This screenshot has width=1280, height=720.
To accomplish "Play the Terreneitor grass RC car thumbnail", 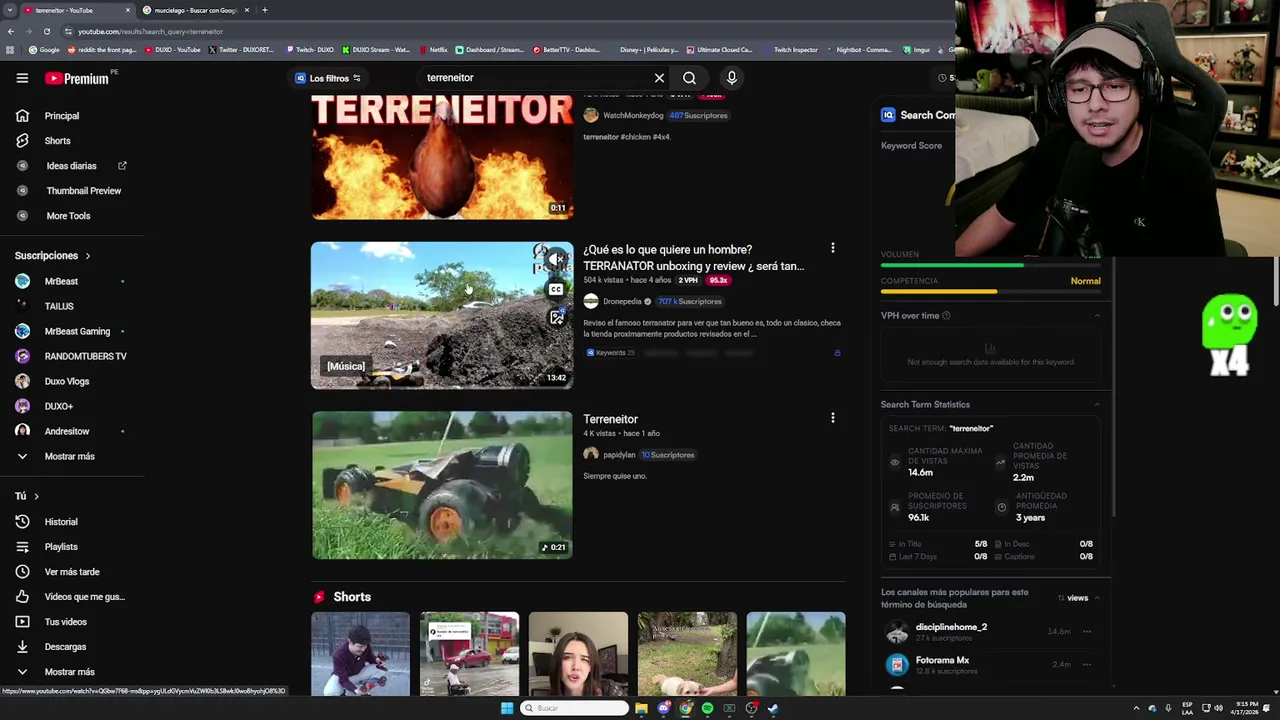I will coord(442,485).
